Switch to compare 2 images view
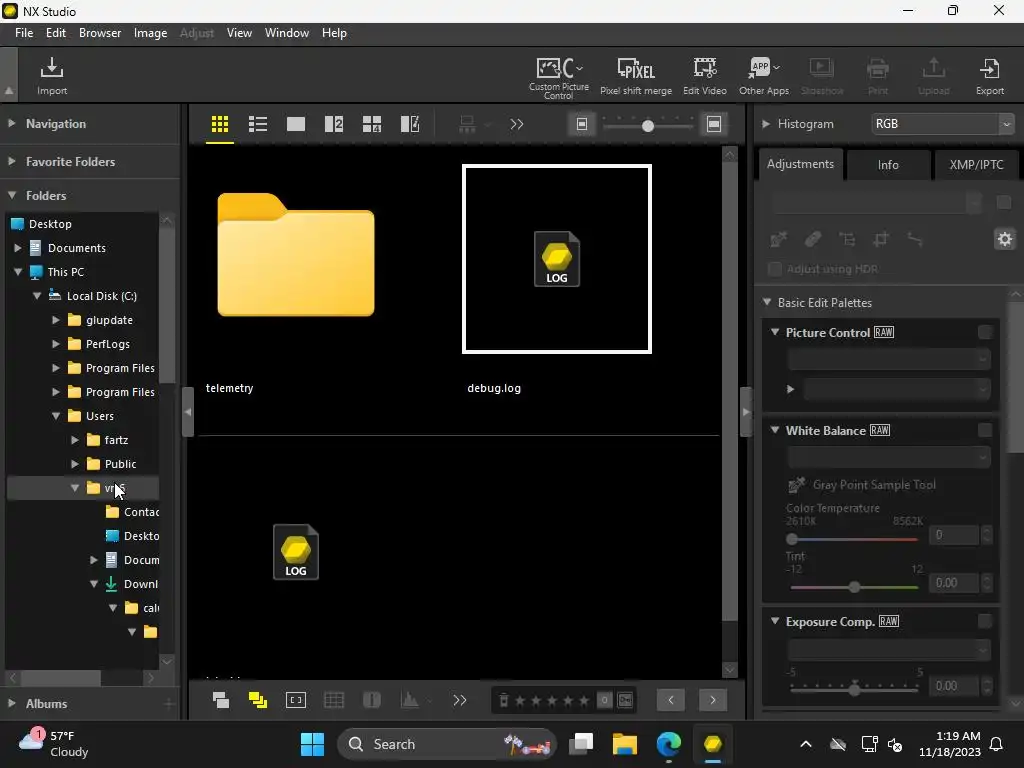 pyautogui.click(x=334, y=124)
